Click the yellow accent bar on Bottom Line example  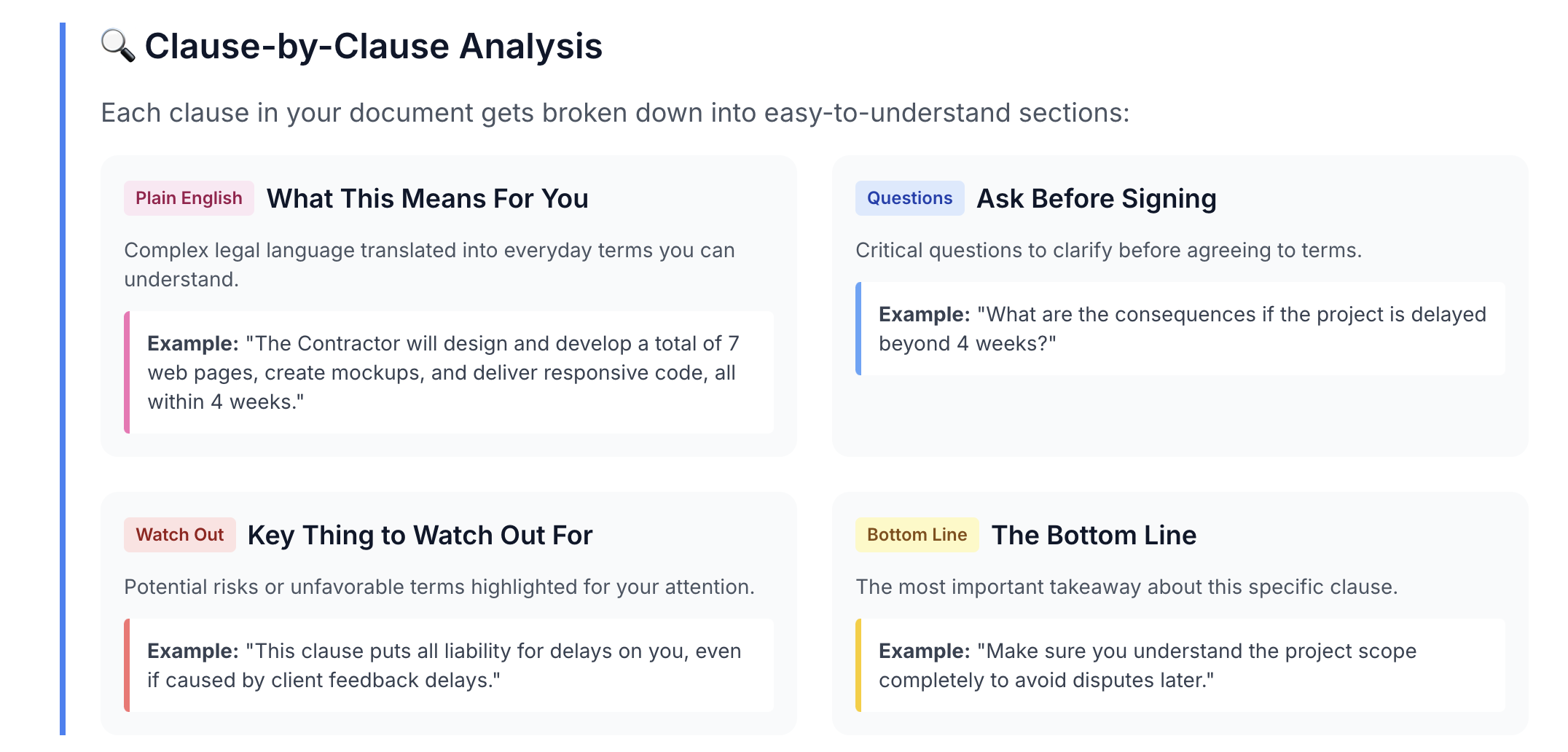(x=858, y=665)
